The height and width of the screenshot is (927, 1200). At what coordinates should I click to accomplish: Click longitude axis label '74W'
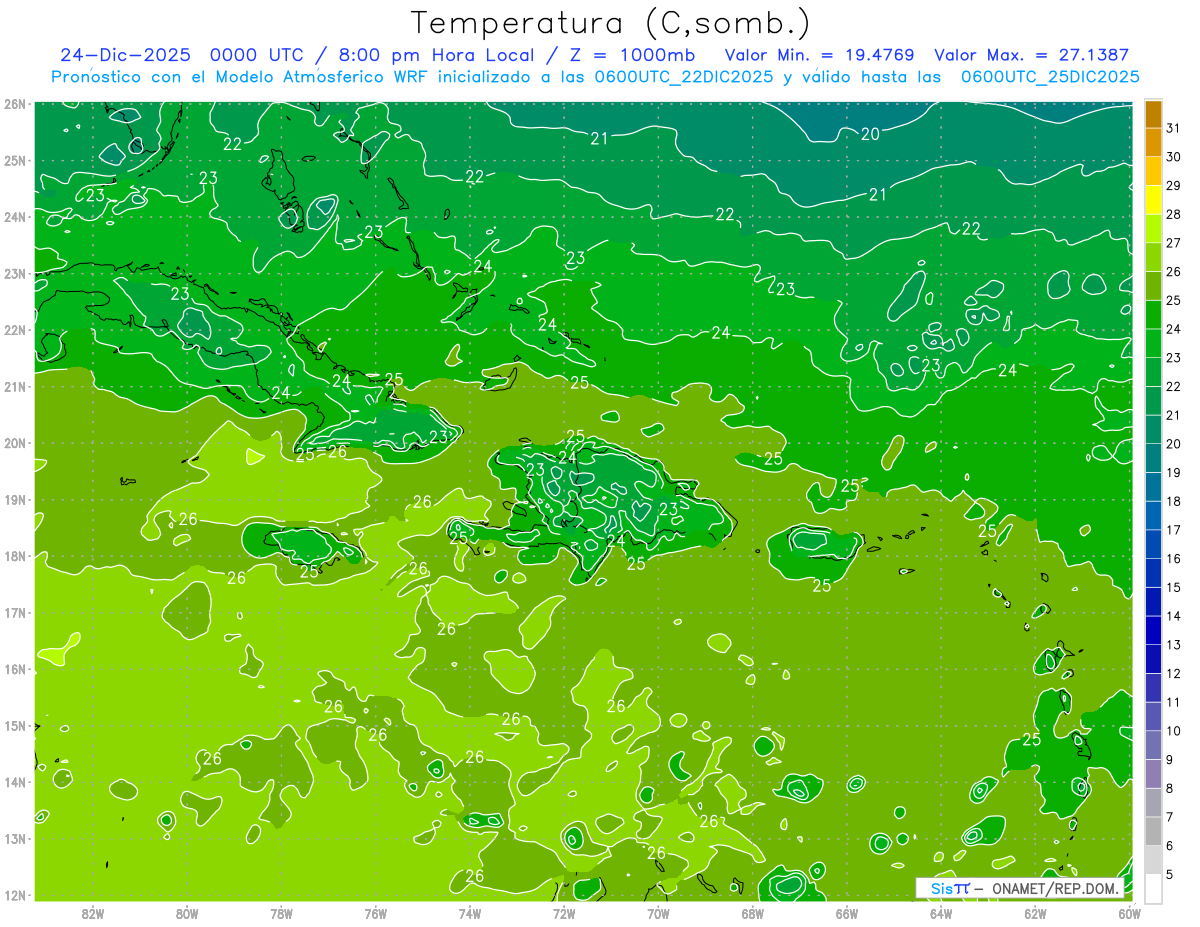[x=470, y=913]
